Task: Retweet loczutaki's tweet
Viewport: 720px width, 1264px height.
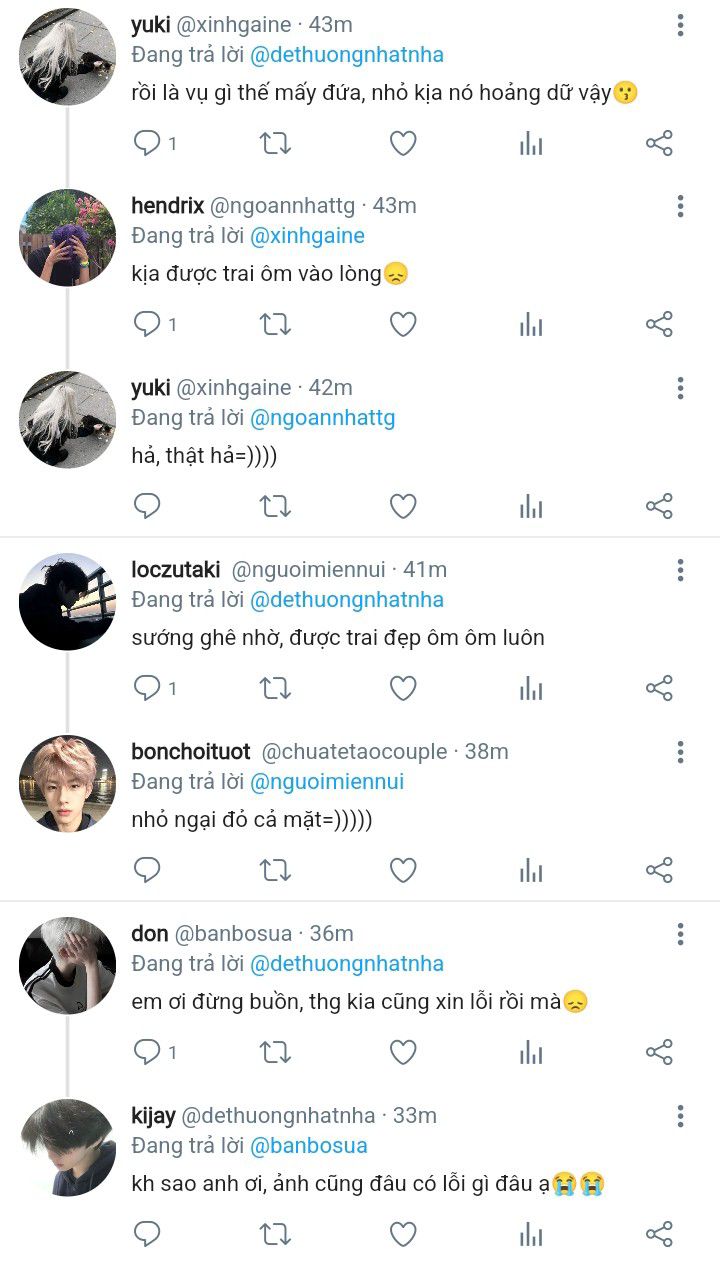Action: pos(275,689)
